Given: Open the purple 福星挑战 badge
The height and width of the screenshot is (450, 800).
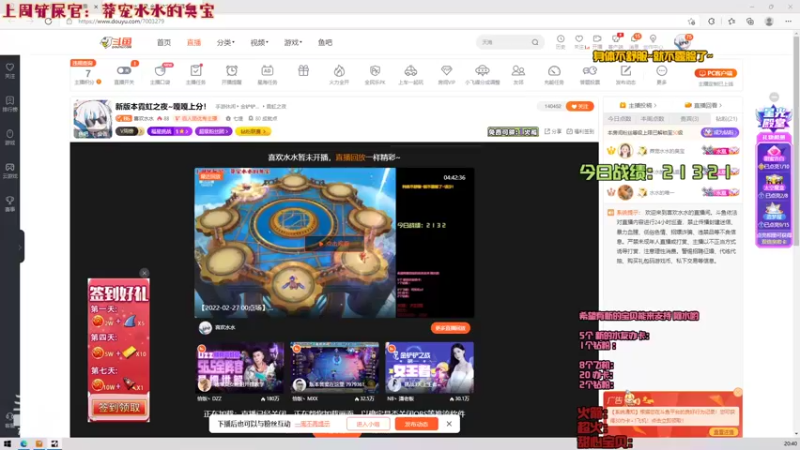Looking at the screenshot, I should click(169, 132).
